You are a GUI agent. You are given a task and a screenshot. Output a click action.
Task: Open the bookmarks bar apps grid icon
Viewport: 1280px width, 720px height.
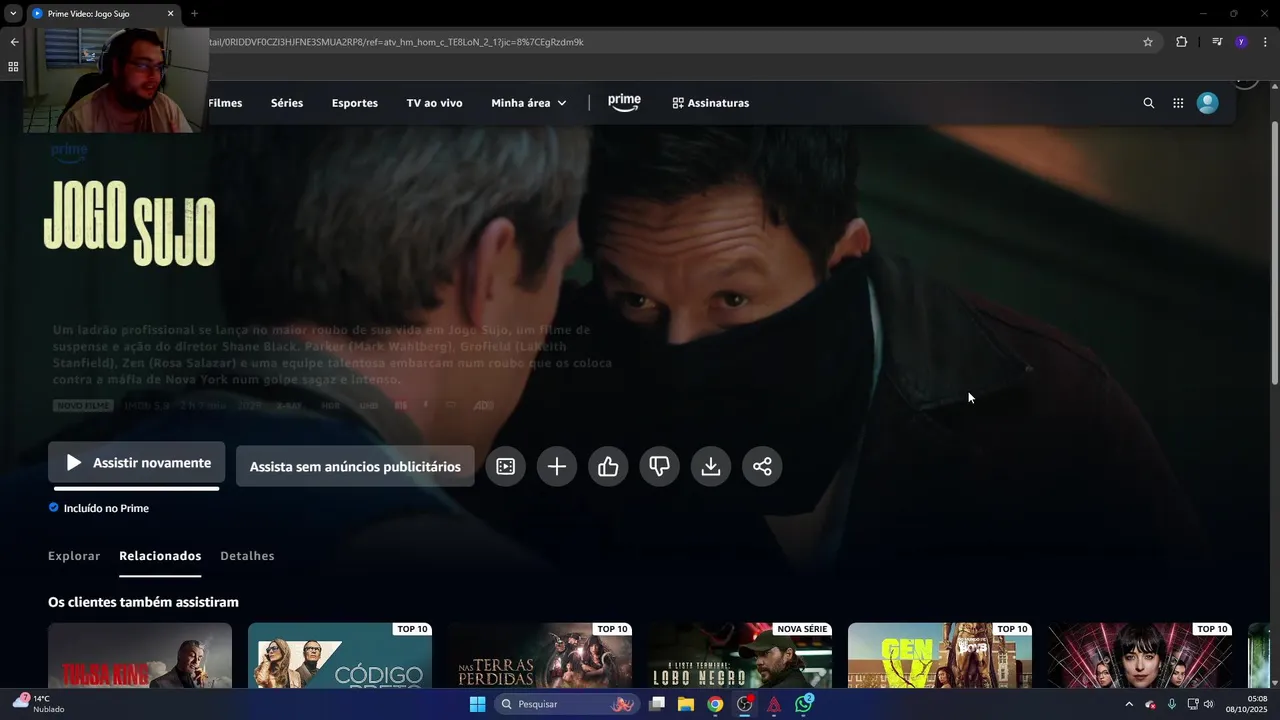[13, 67]
